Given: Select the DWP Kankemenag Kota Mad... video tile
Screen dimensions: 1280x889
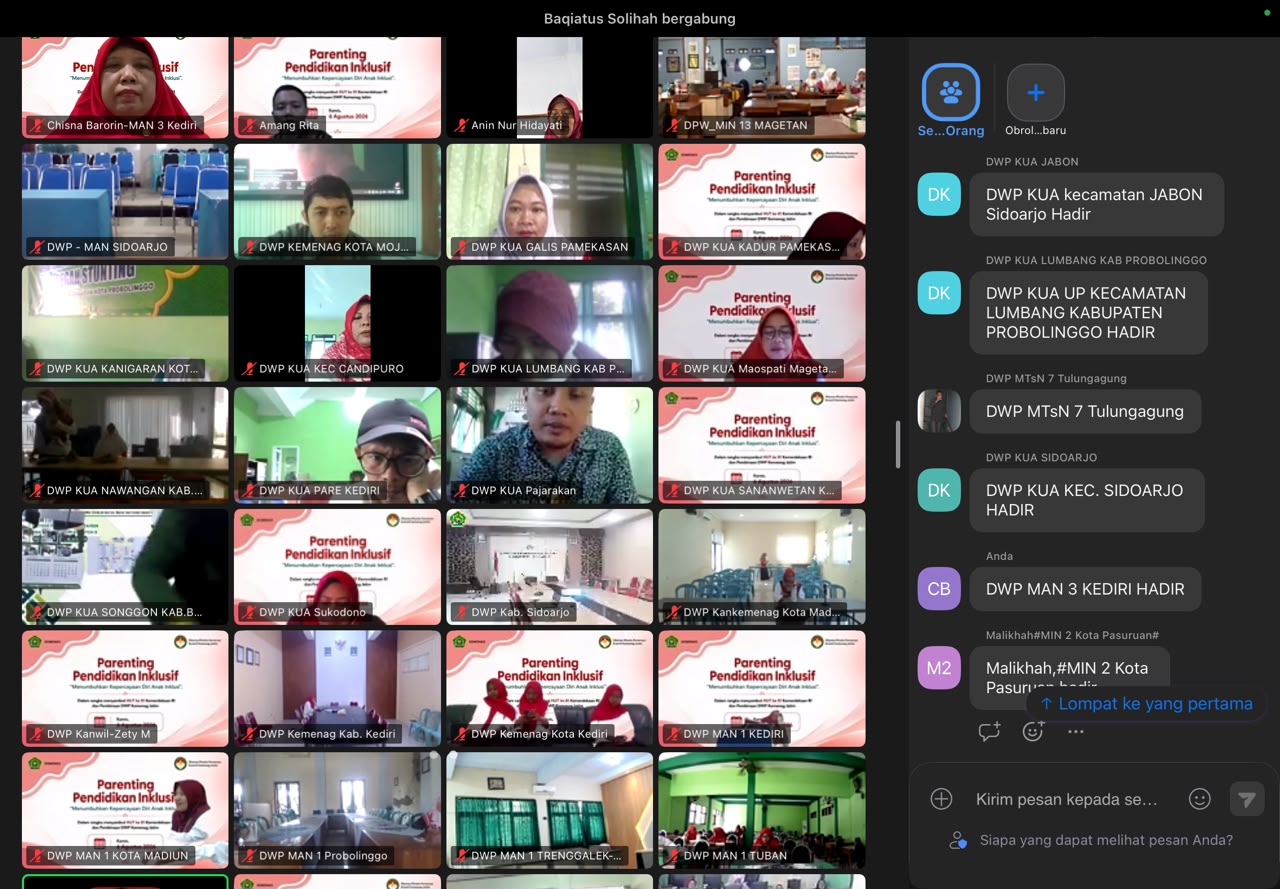Looking at the screenshot, I should click(x=762, y=567).
